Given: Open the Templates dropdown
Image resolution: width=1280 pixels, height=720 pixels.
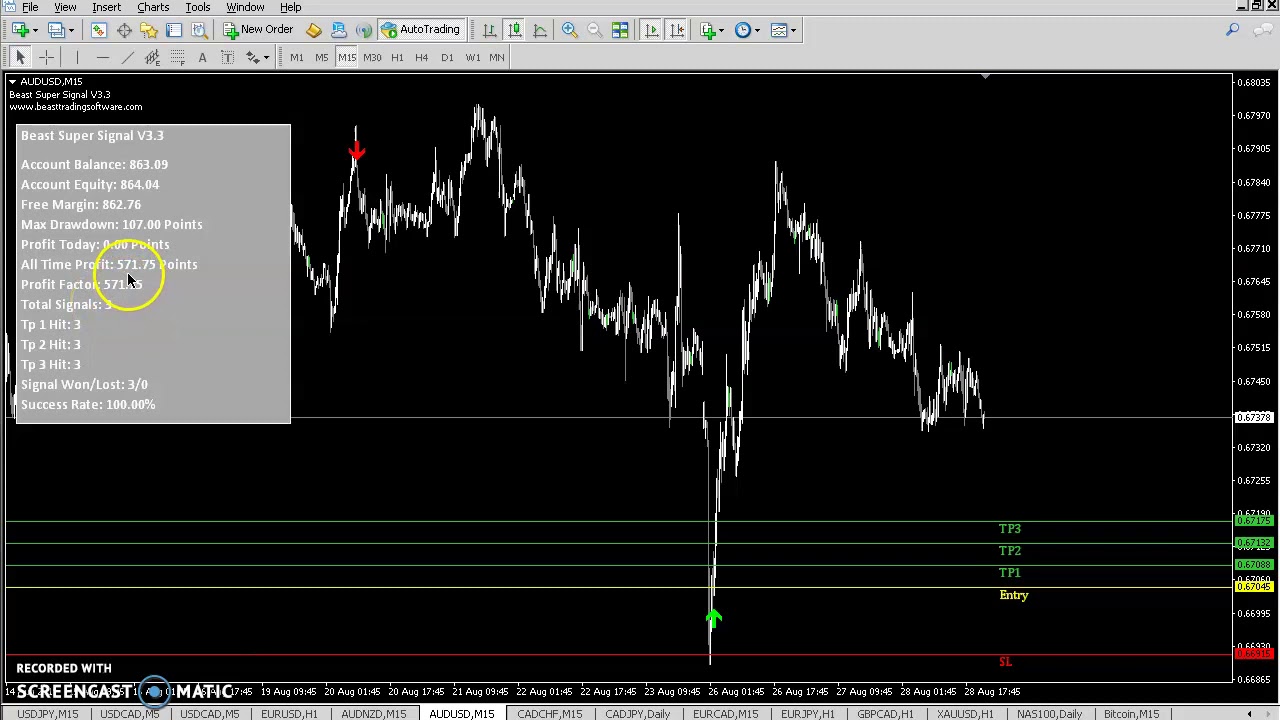Looking at the screenshot, I should [x=780, y=30].
